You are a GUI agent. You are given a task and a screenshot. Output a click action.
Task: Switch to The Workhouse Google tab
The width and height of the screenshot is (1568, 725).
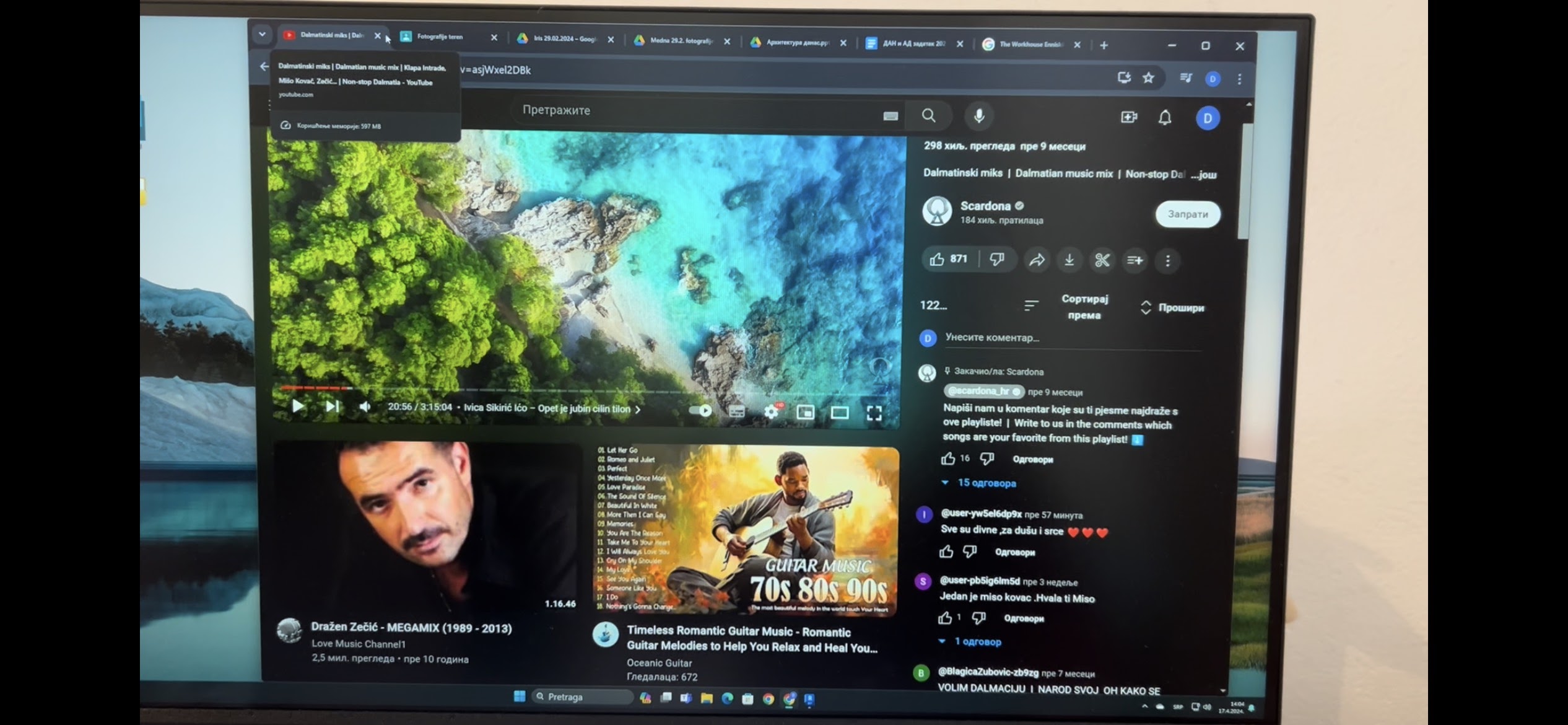1030,45
